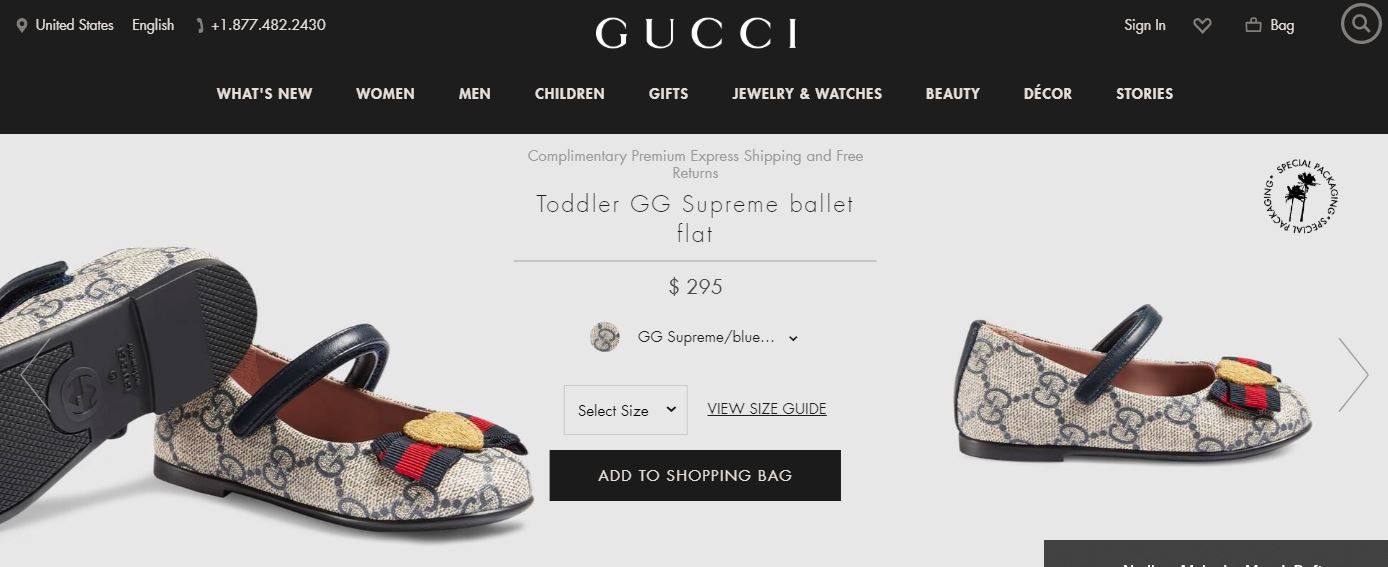Image resolution: width=1388 pixels, height=567 pixels.
Task: Click the United States location pin
Action: (x=22, y=25)
